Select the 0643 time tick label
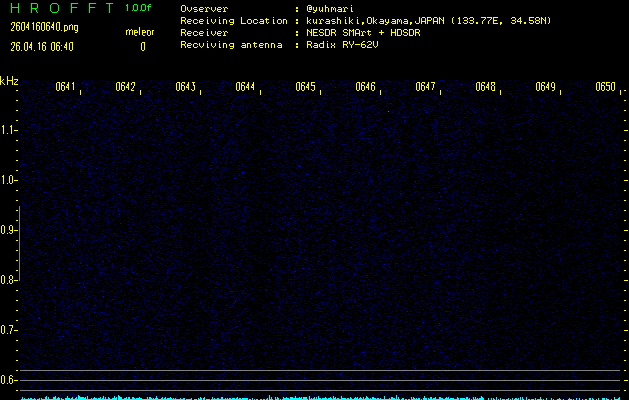Screen dimensions: 629x400 click(185, 87)
